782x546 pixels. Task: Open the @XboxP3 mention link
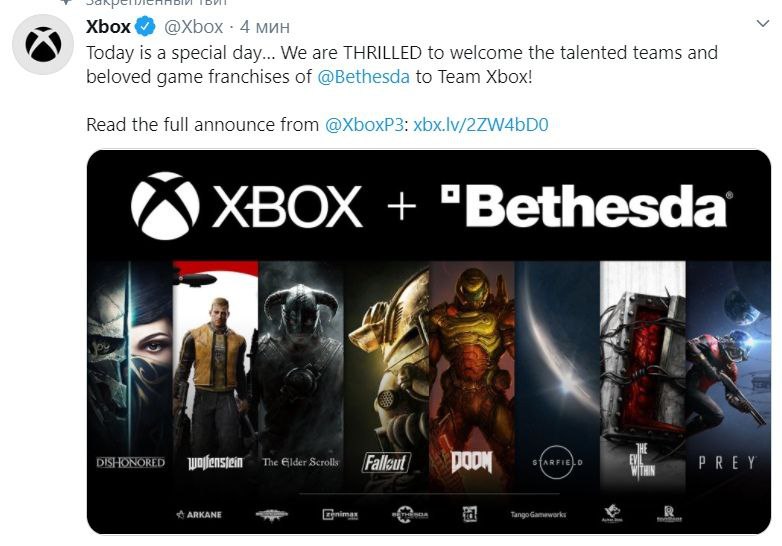364,125
